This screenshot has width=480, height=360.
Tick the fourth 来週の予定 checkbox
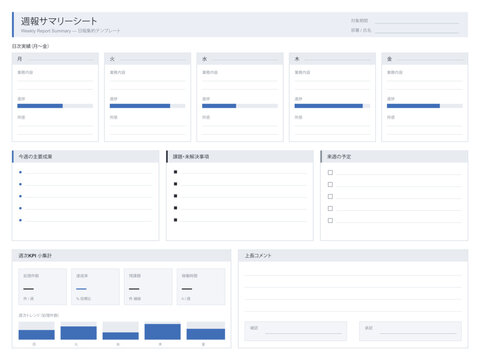(330, 208)
